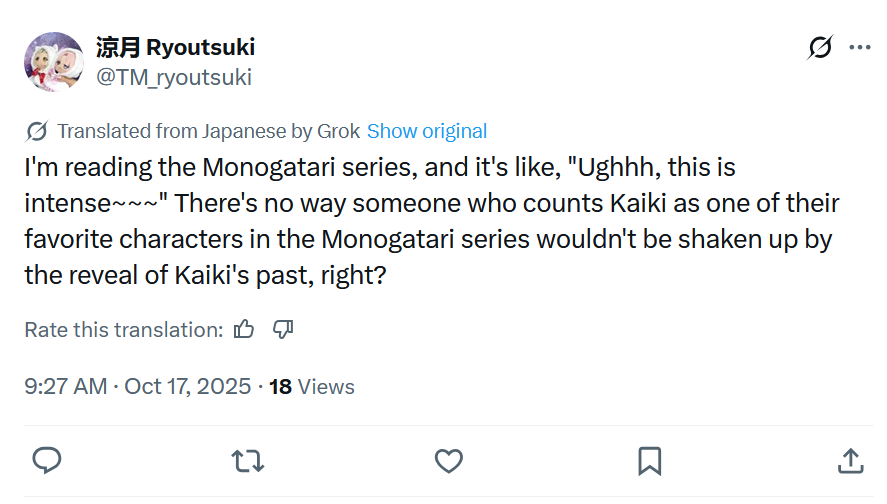Rate the translation with thumbs up
The height and width of the screenshot is (504, 887).
[244, 329]
